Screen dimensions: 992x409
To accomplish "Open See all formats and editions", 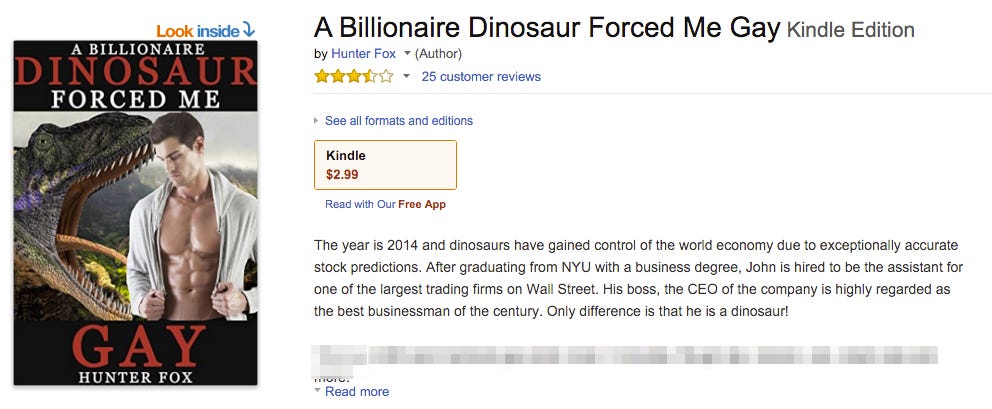I will (x=398, y=121).
